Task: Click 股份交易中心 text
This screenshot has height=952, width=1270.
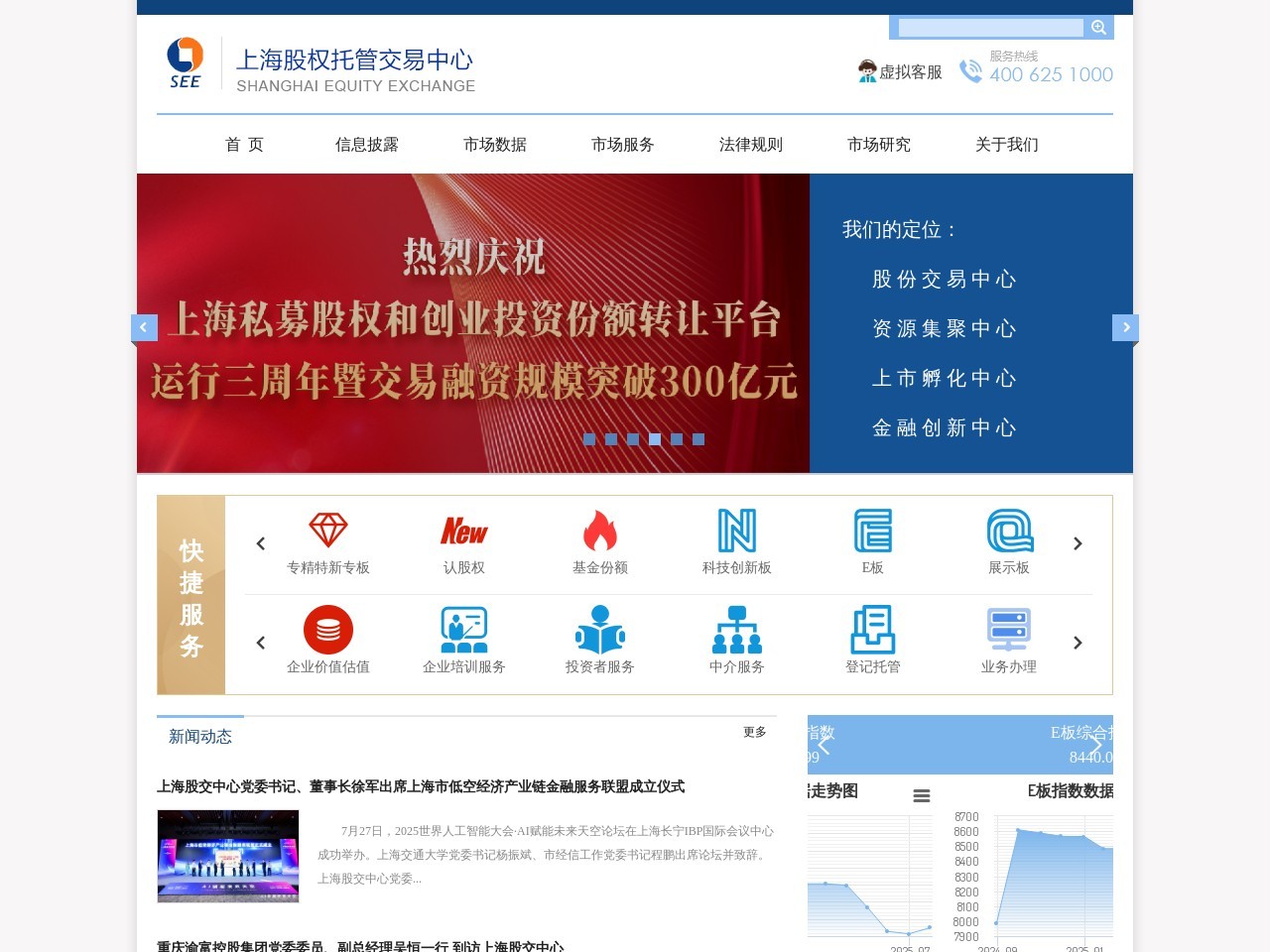Action: (945, 279)
